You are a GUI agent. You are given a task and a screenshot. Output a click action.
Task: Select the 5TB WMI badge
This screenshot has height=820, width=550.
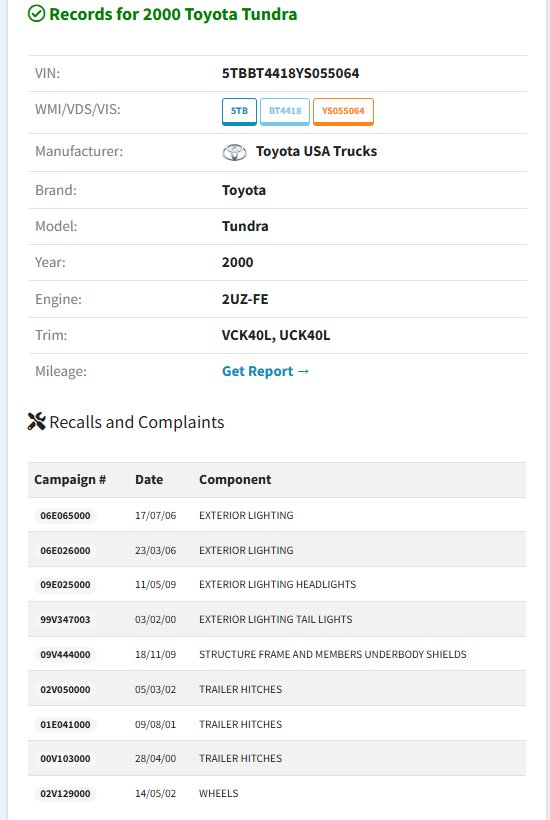pos(239,111)
